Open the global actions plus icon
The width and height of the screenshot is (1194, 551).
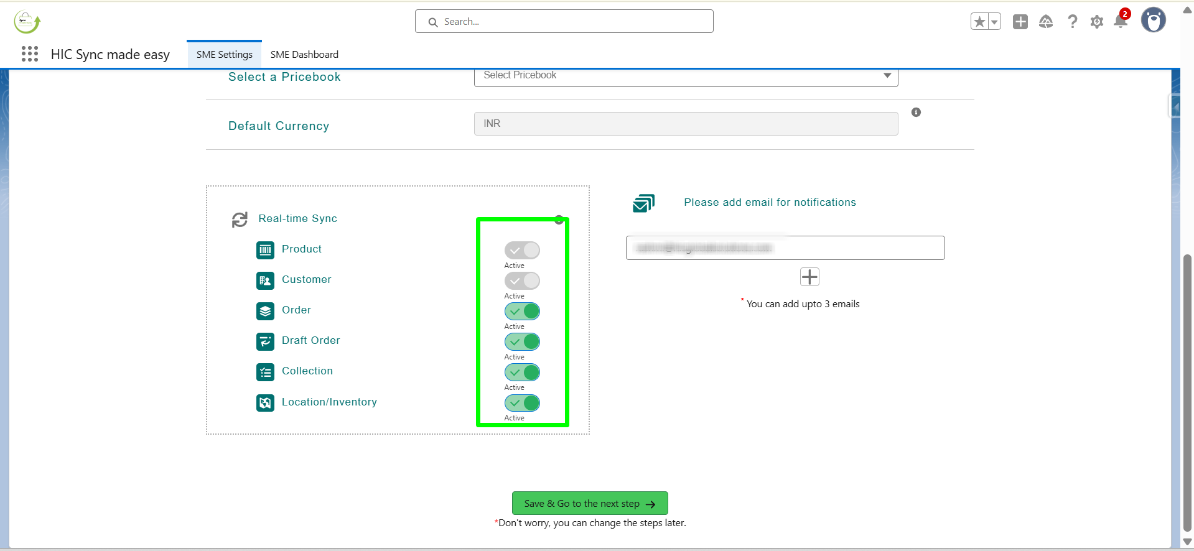click(x=1020, y=22)
